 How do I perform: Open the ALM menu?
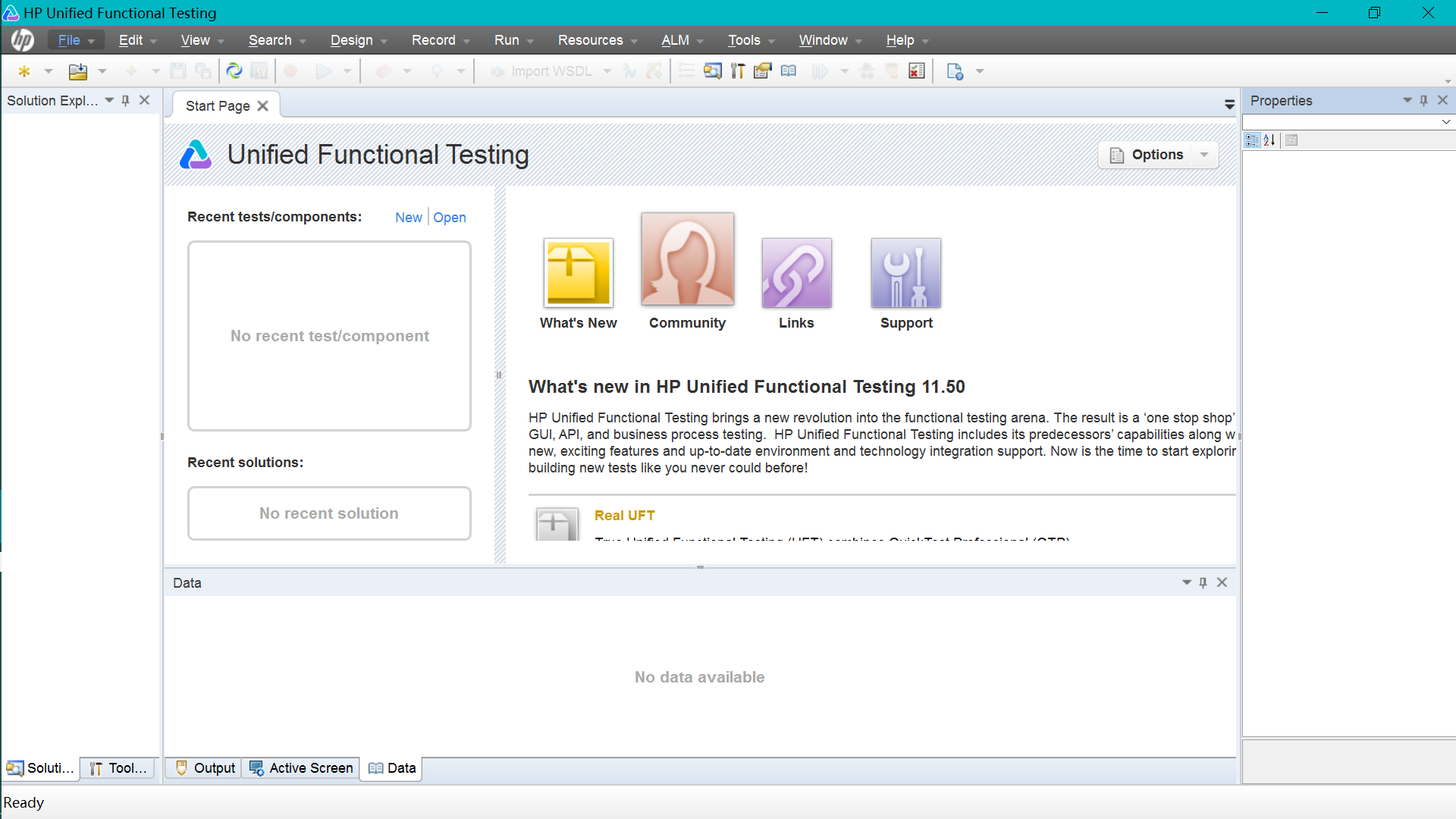pos(682,40)
